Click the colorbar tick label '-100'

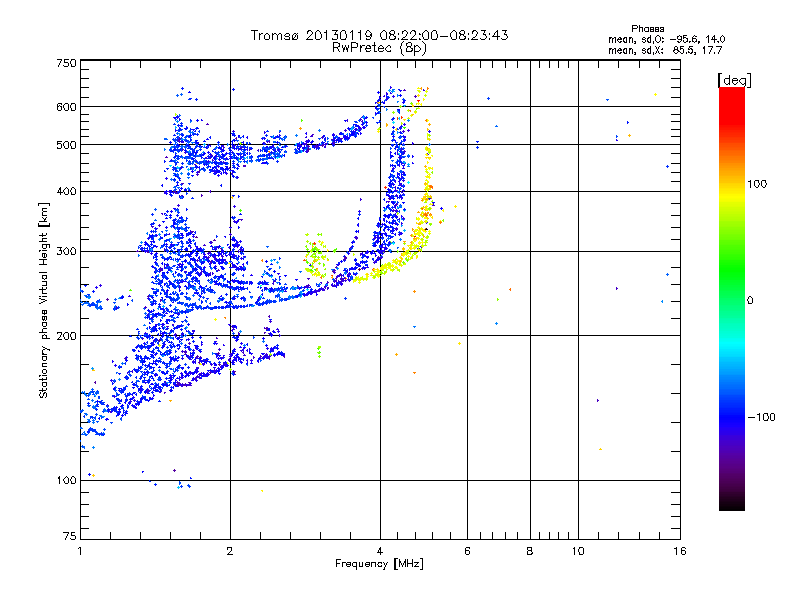[761, 417]
